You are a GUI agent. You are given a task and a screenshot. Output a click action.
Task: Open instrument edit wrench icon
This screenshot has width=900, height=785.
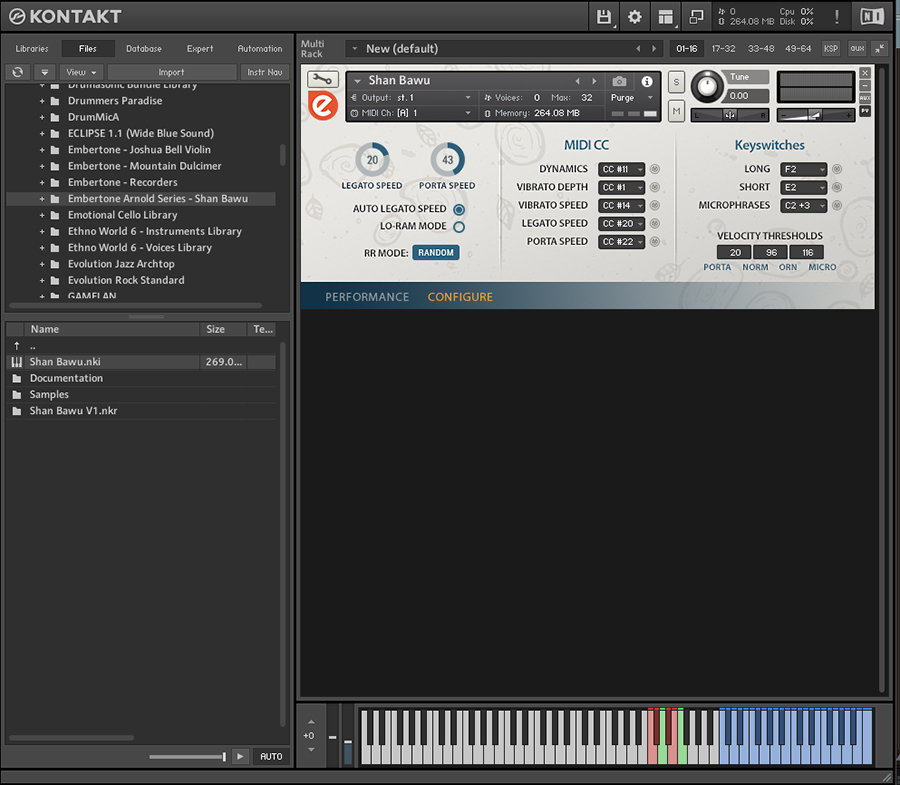coord(323,79)
